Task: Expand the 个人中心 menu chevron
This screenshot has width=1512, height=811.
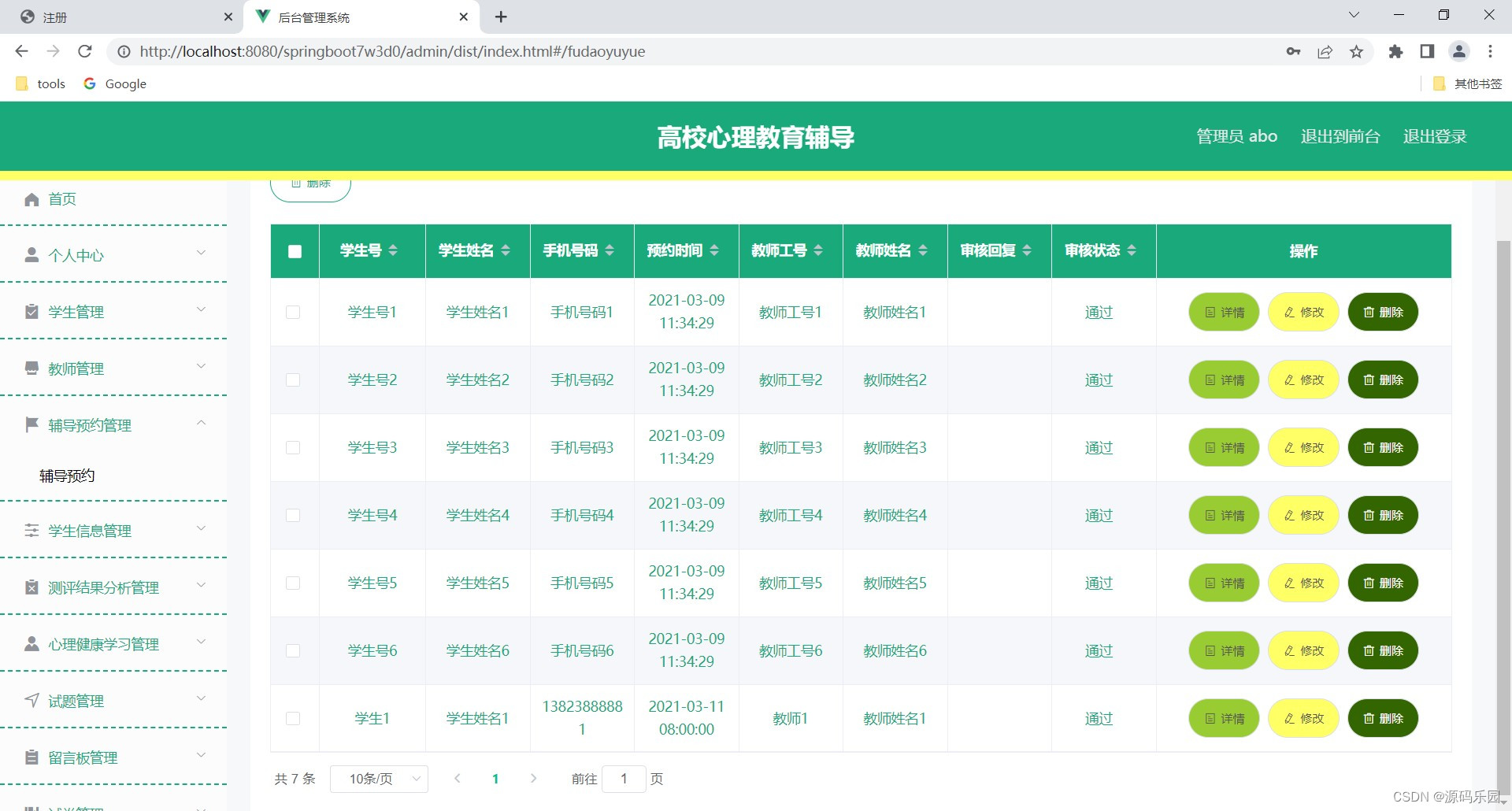Action: 201,253
